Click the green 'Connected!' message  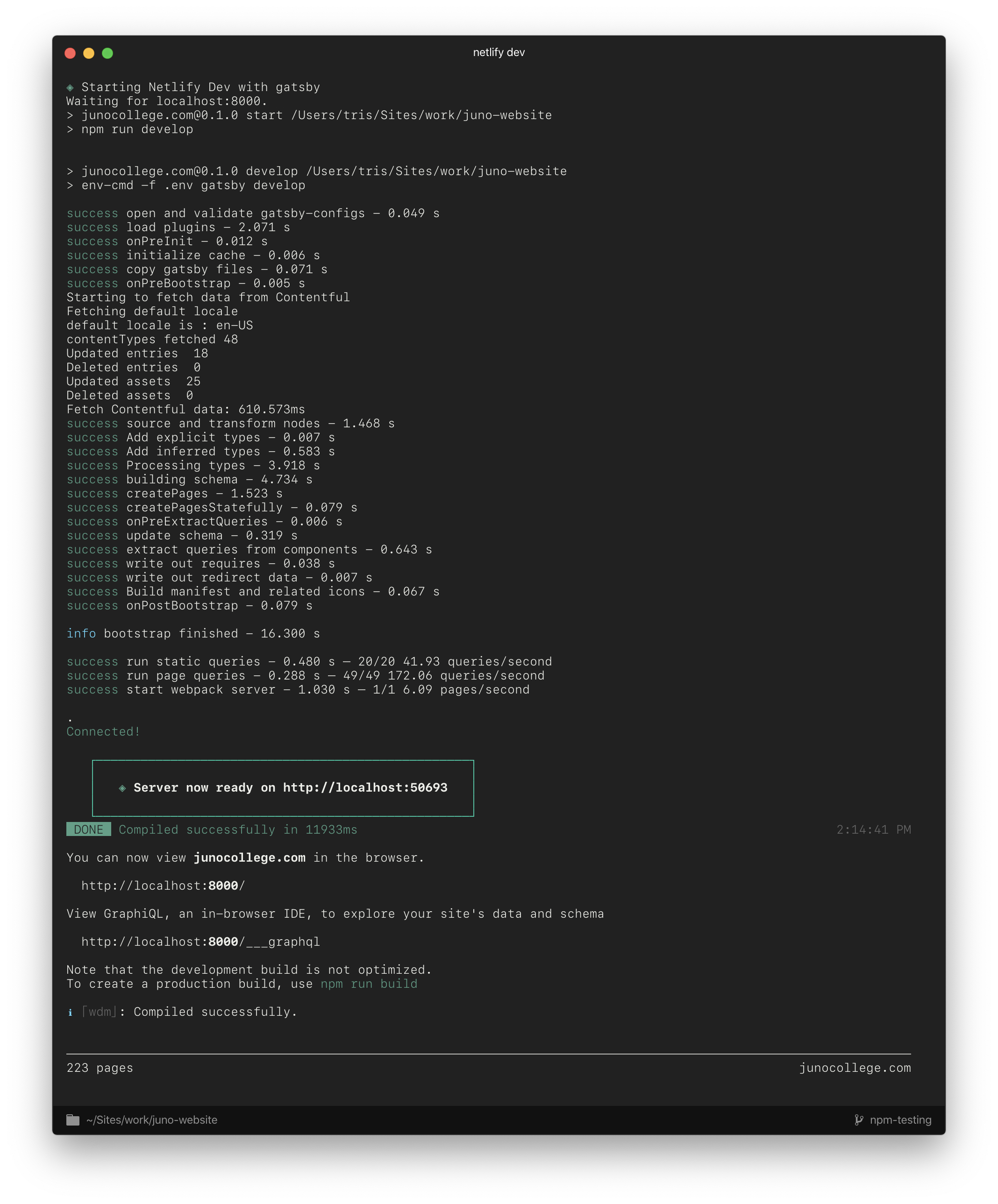[x=103, y=731]
